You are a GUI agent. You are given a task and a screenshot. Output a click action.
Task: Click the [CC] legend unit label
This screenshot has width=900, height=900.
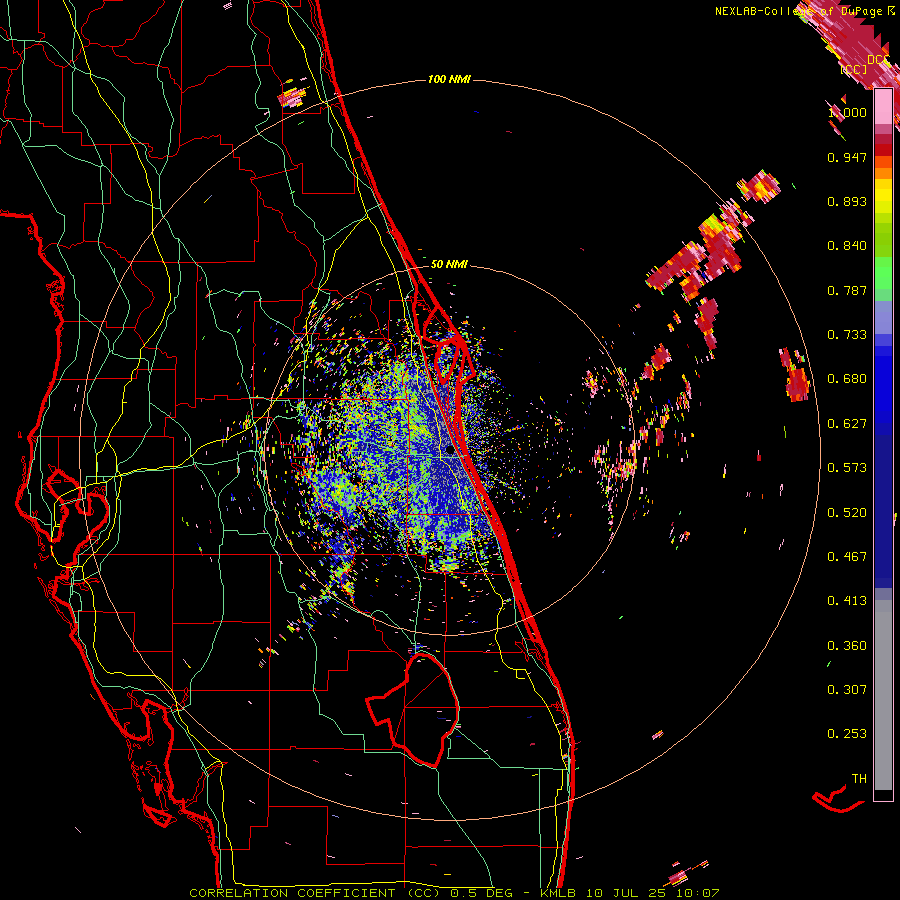coord(853,69)
